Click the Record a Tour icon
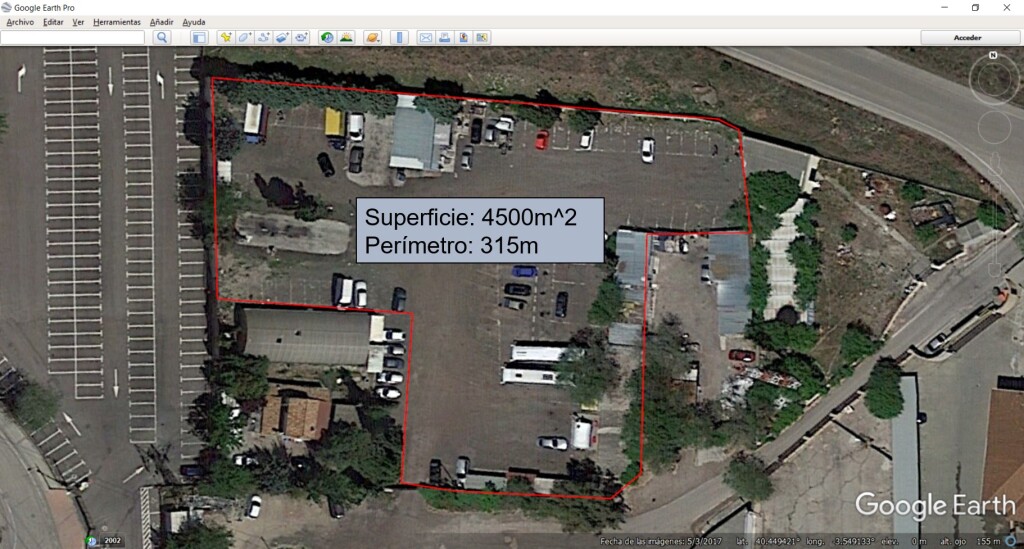This screenshot has width=1024, height=549. click(x=301, y=38)
